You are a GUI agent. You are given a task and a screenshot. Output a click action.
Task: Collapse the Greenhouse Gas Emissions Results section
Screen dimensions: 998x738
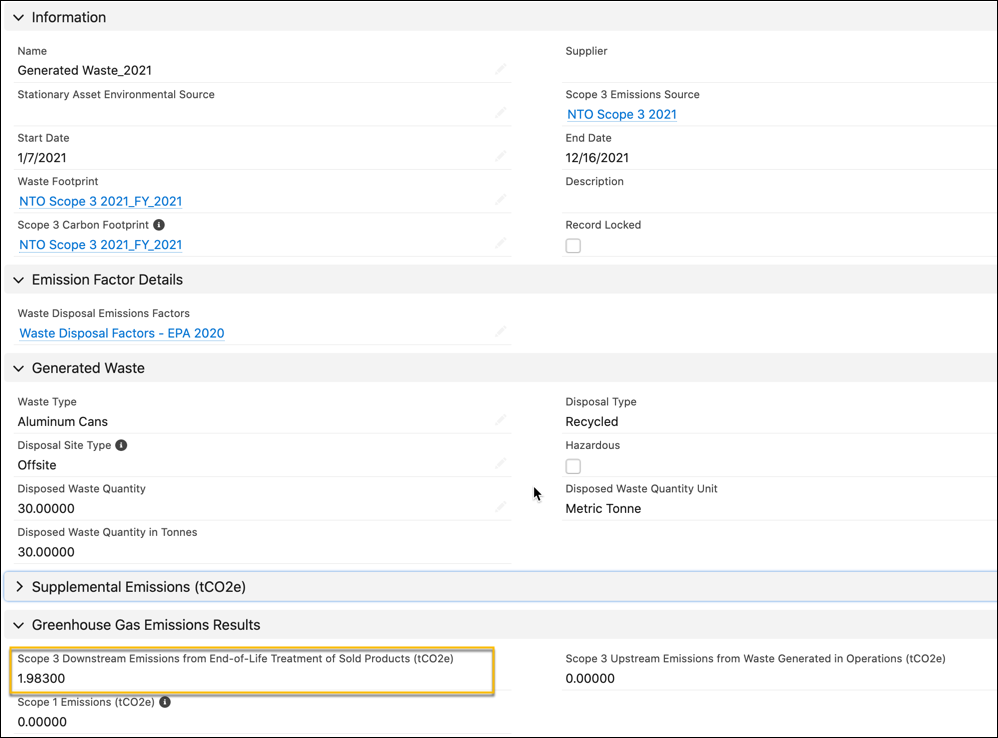tap(18, 625)
